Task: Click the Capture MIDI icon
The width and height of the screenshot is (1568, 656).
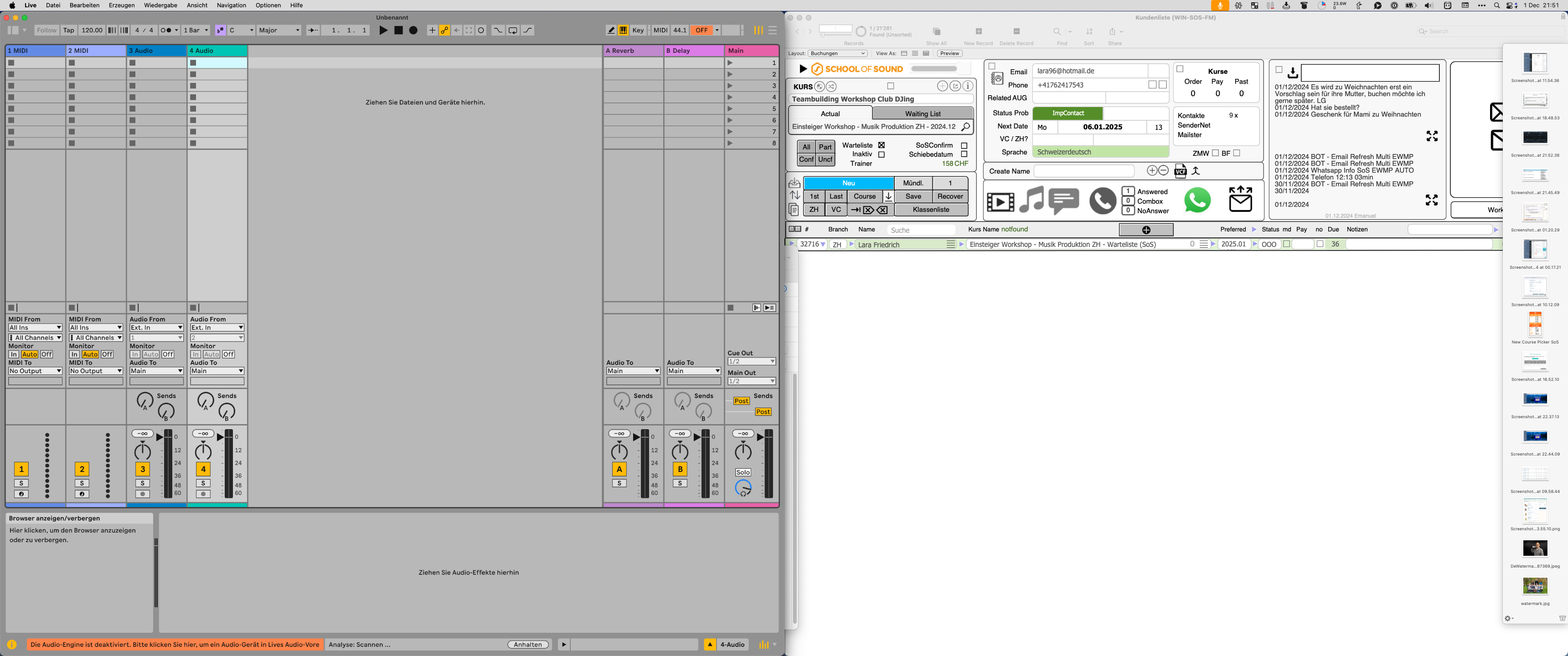Action: tap(469, 31)
